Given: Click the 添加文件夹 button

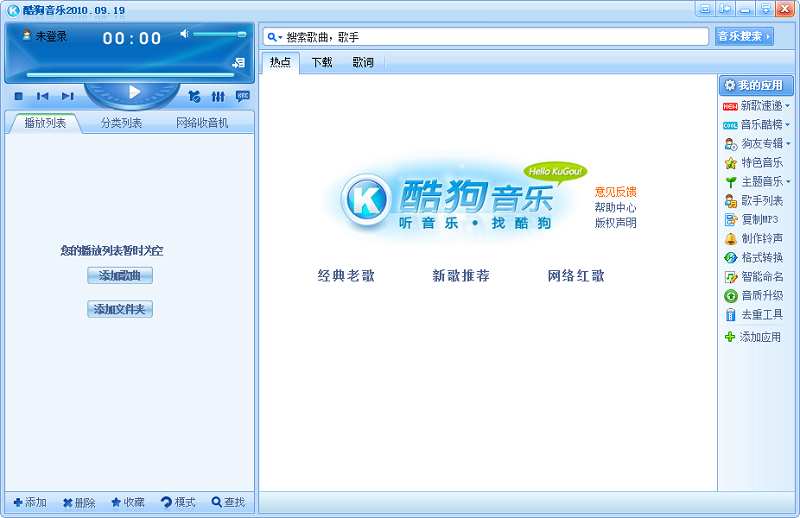Looking at the screenshot, I should 120,309.
